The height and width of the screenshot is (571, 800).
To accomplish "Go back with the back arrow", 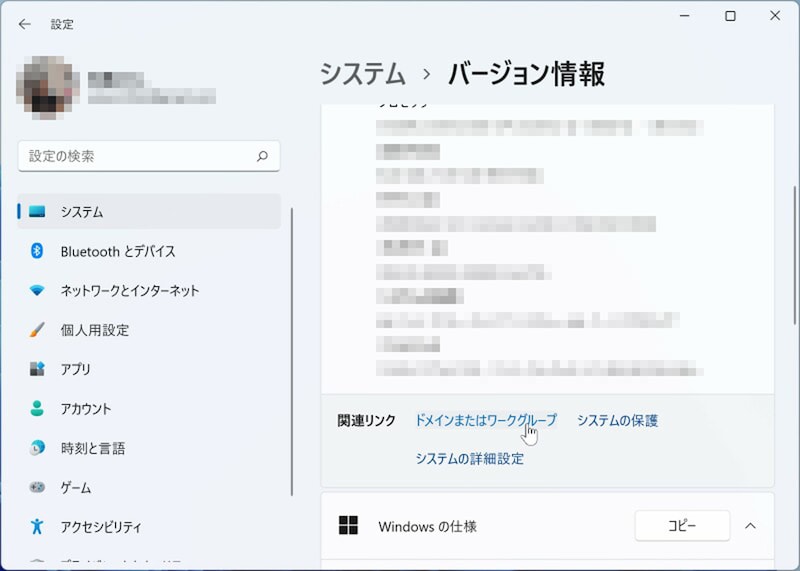I will tap(25, 24).
